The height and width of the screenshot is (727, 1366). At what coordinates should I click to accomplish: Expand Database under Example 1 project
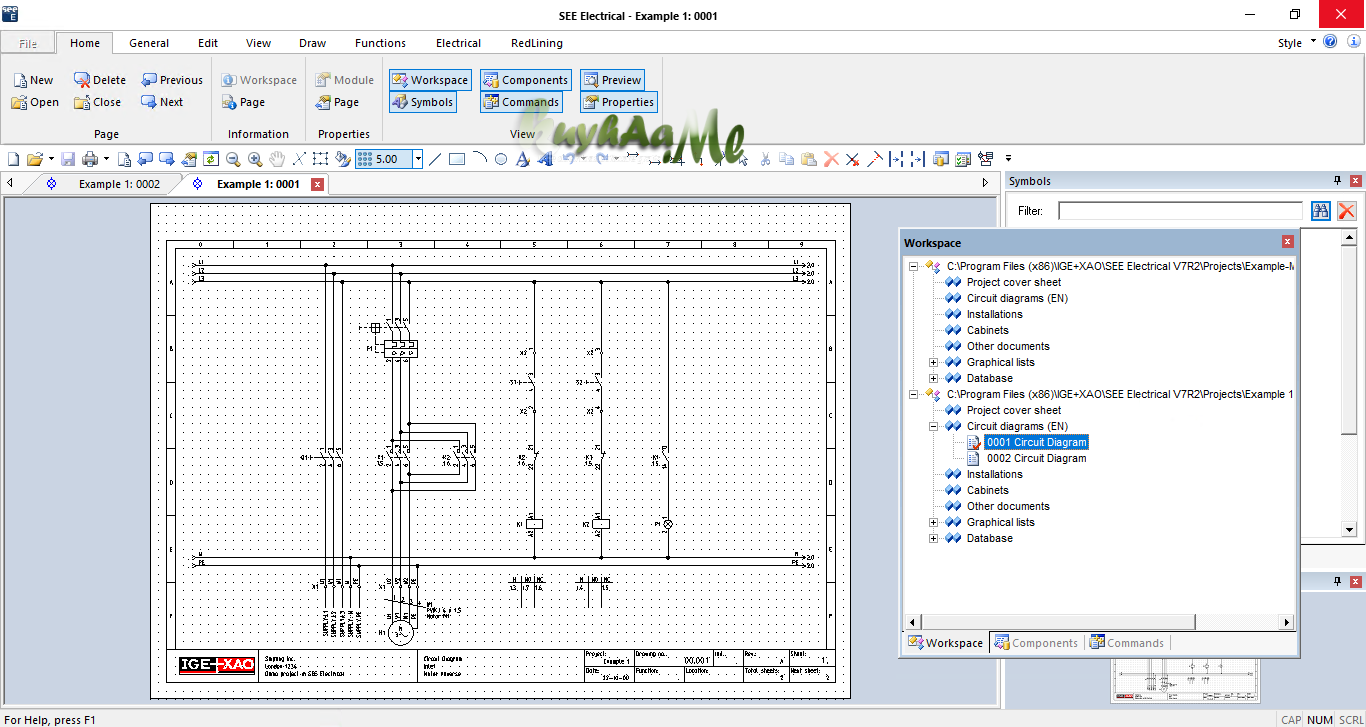[x=933, y=538]
